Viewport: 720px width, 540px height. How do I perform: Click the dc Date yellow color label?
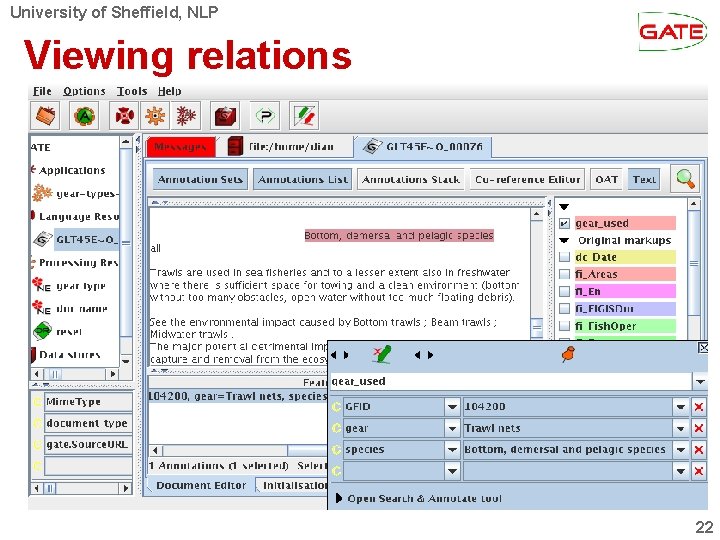pyautogui.click(x=625, y=257)
